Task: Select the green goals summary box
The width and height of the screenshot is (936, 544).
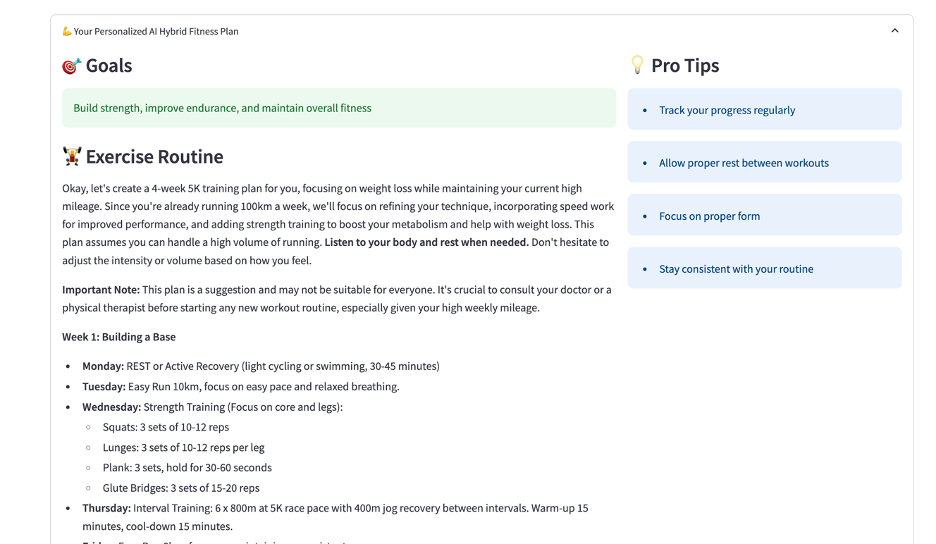Action: 338,108
